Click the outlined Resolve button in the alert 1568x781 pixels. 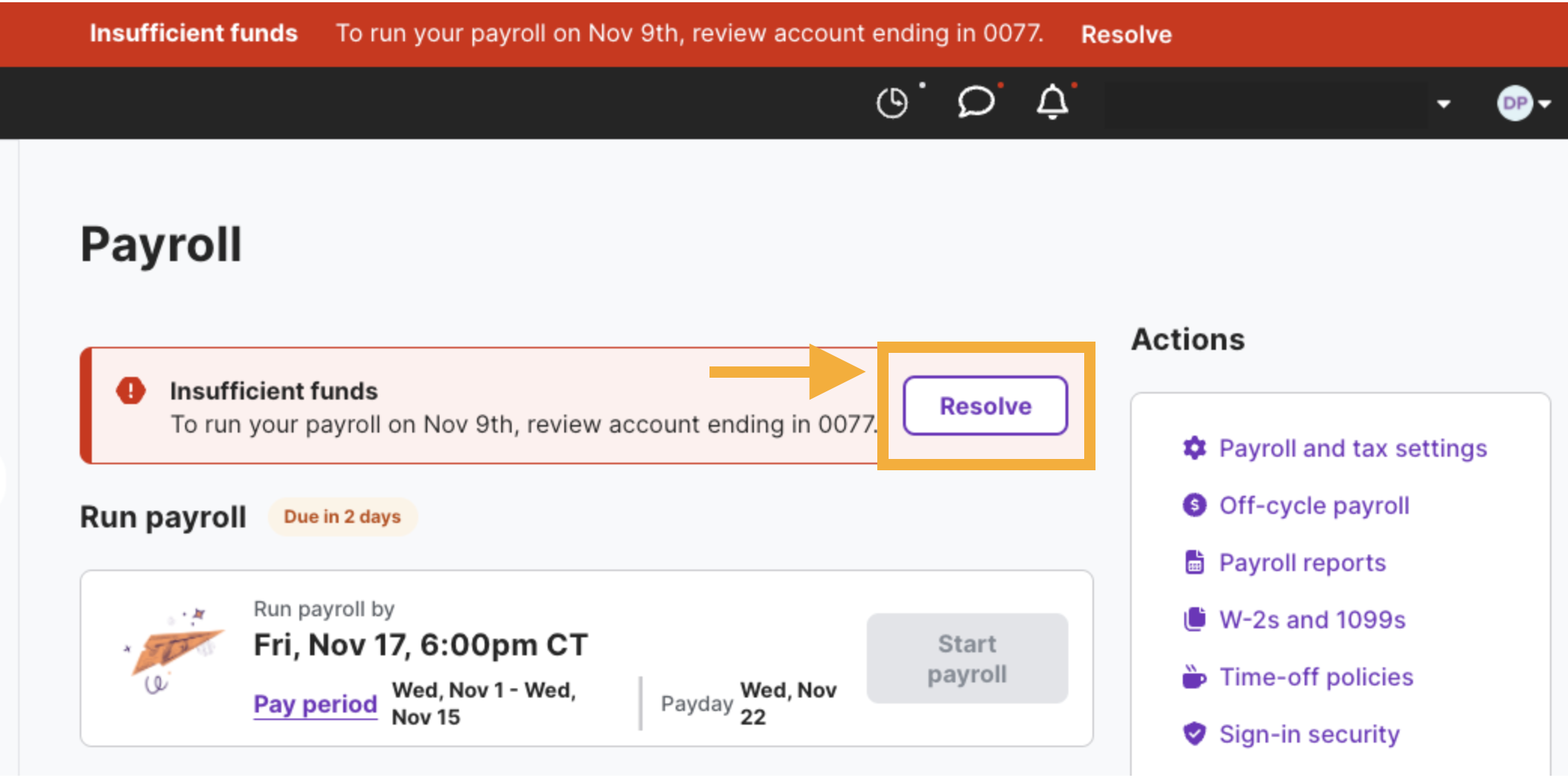tap(986, 406)
